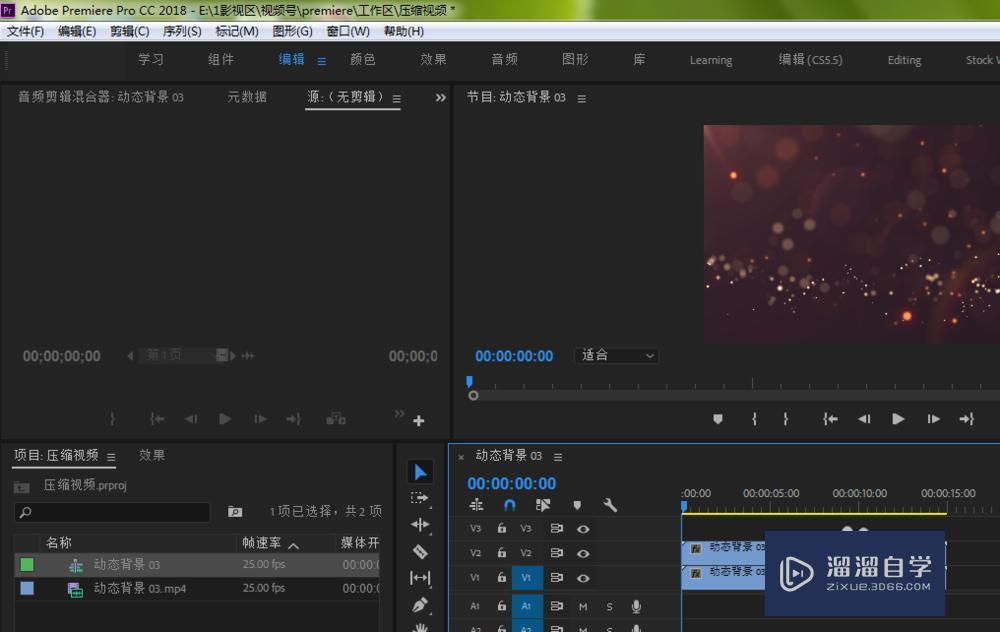Toggle the V2 track lock
The height and width of the screenshot is (632, 1000).
(x=502, y=552)
